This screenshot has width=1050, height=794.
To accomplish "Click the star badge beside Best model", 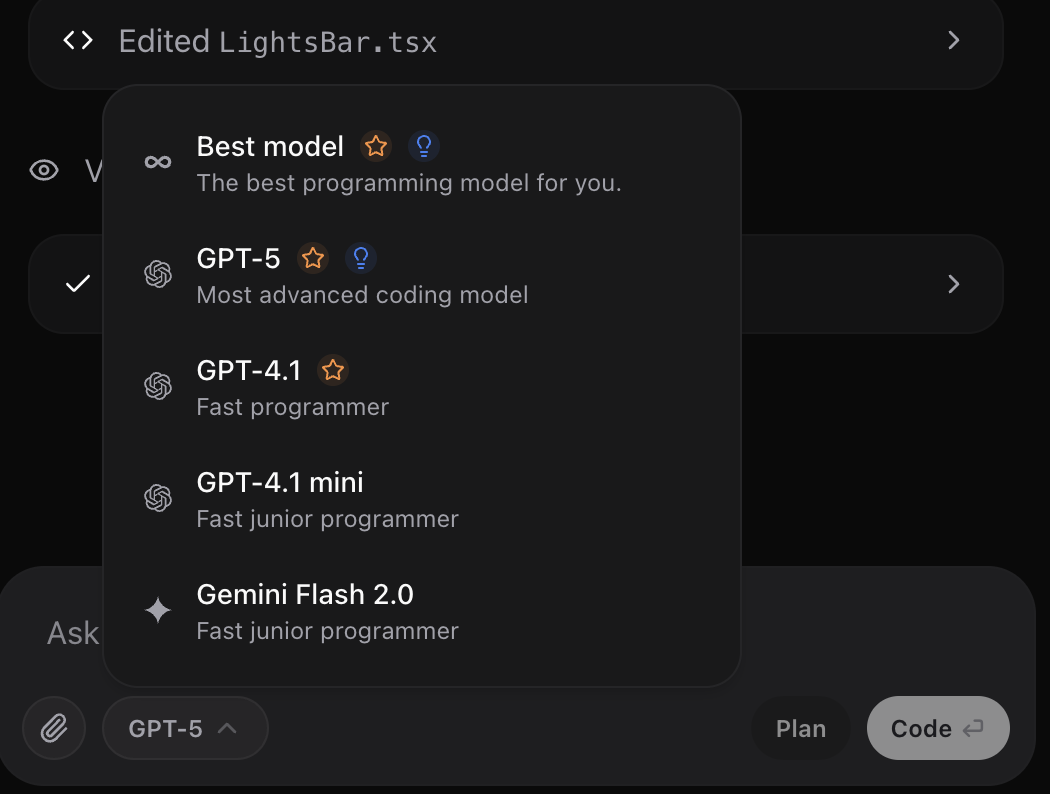I will coord(376,146).
